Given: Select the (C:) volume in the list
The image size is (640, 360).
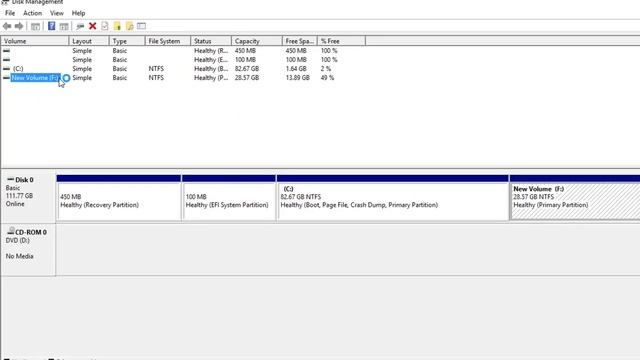Looking at the screenshot, I should tap(18, 69).
